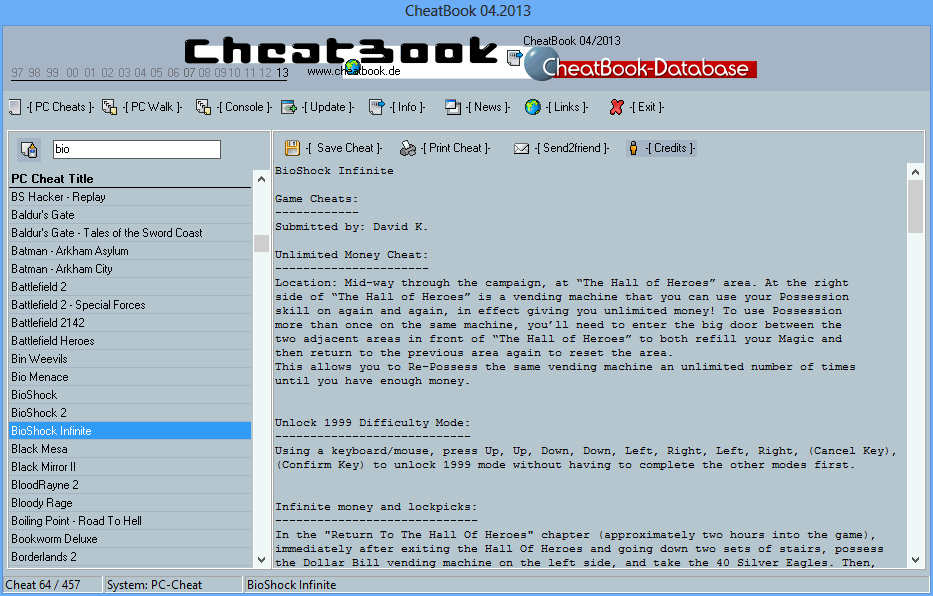The image size is (933, 596).
Task: Click the globe icon on the CheatBook logo
Action: click(352, 66)
